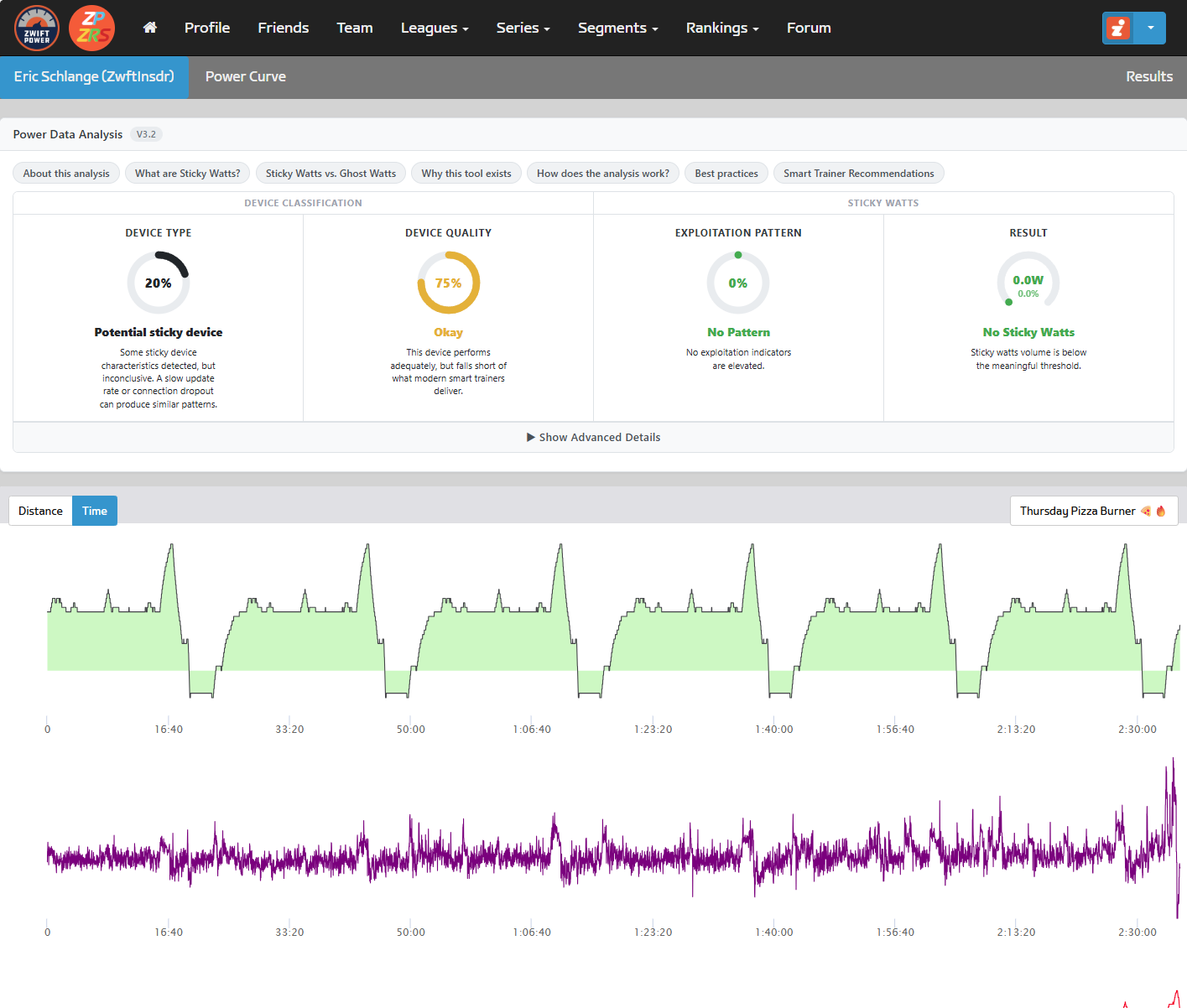Open the Forum menu item
The width and height of the screenshot is (1187, 1008).
point(809,28)
